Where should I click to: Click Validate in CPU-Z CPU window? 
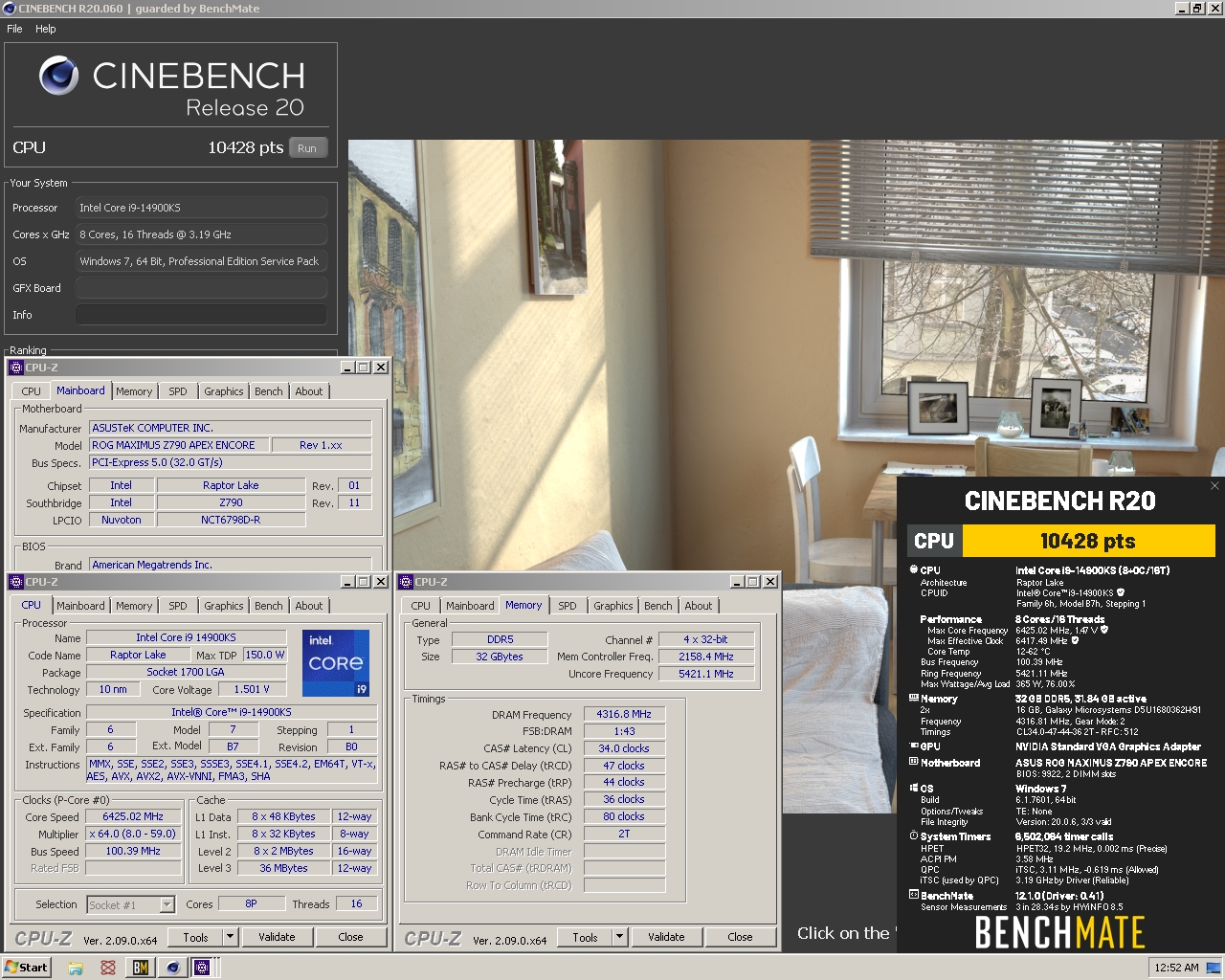(x=277, y=937)
